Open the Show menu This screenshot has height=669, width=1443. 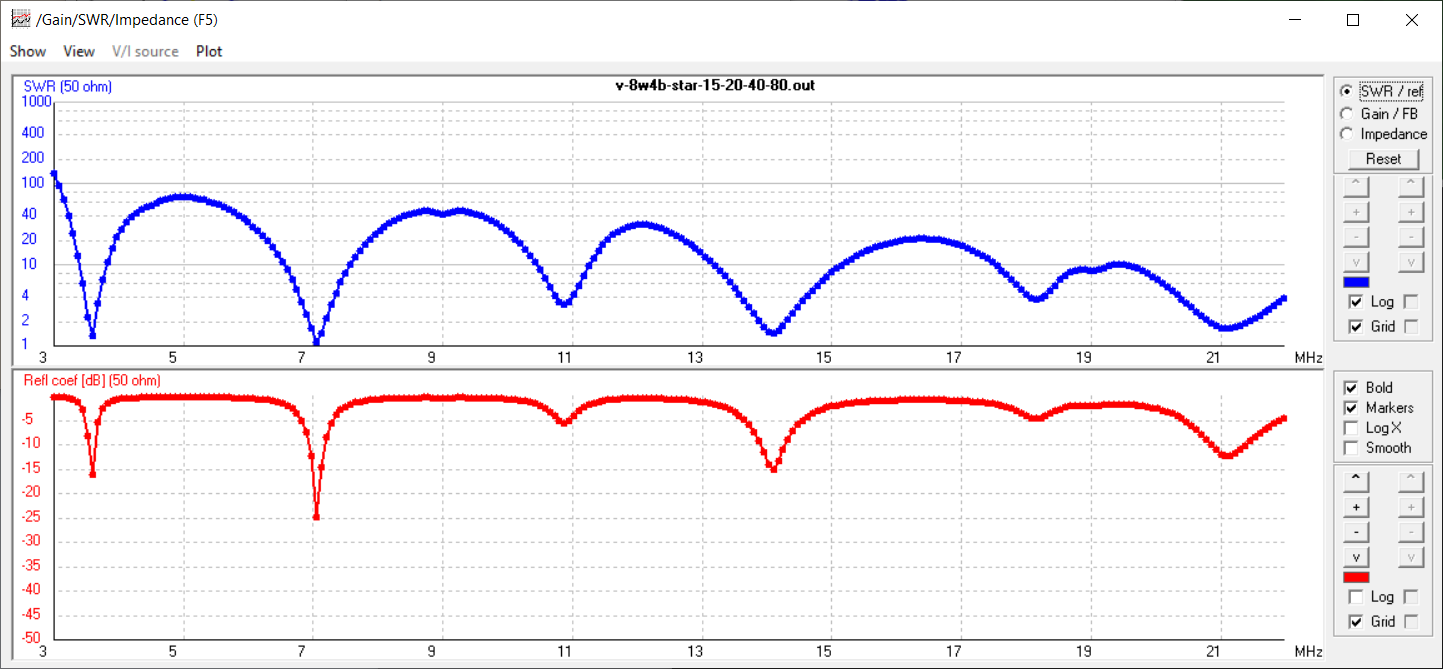point(28,51)
